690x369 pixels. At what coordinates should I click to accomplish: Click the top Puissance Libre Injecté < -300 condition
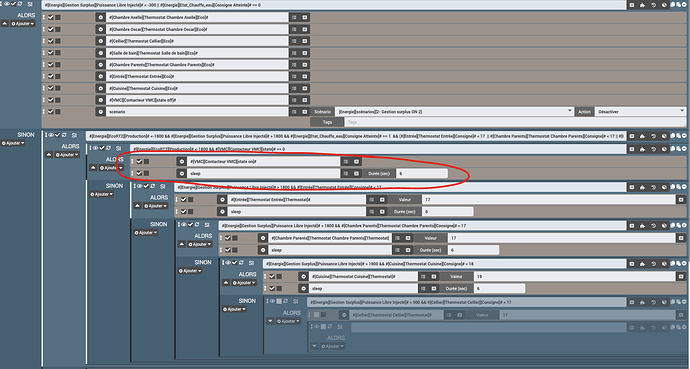tap(334, 5)
